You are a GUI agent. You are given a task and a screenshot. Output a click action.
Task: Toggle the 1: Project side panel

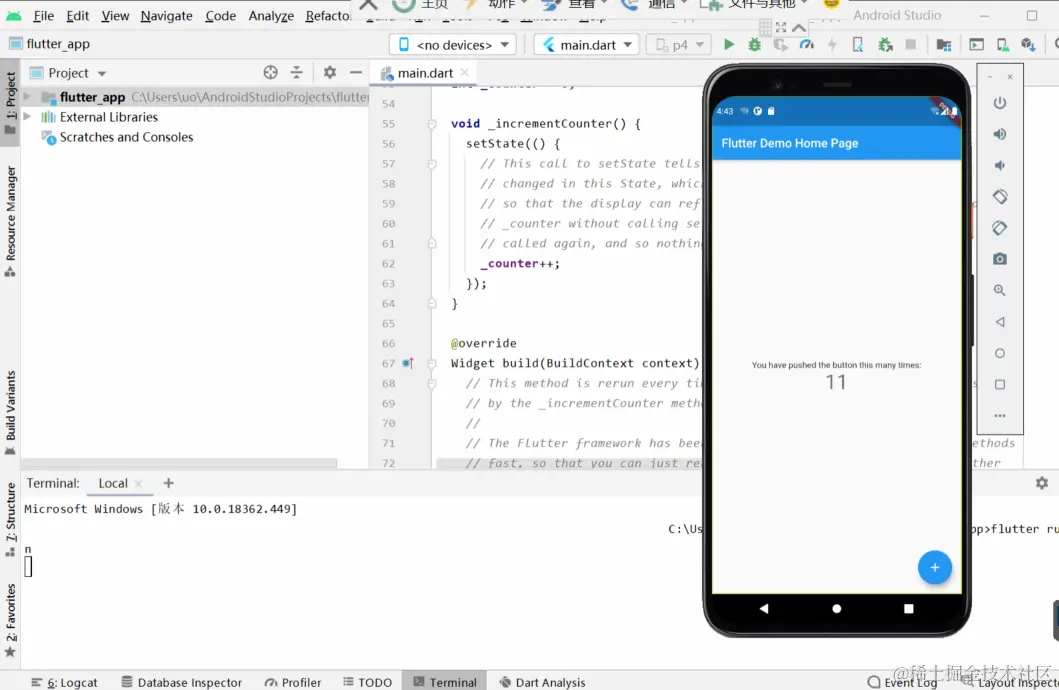[10, 103]
